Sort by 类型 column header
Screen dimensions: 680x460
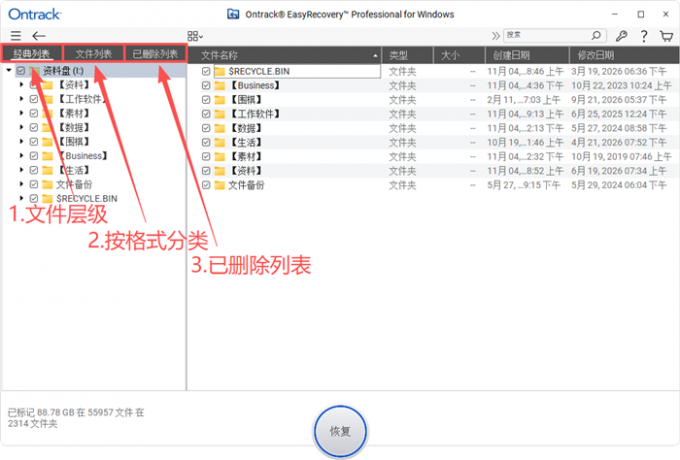[x=408, y=55]
